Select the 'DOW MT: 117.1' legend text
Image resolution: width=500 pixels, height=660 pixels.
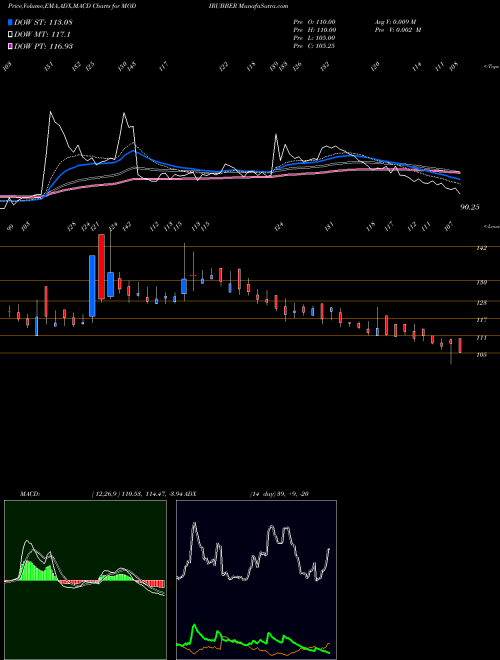click(42, 35)
